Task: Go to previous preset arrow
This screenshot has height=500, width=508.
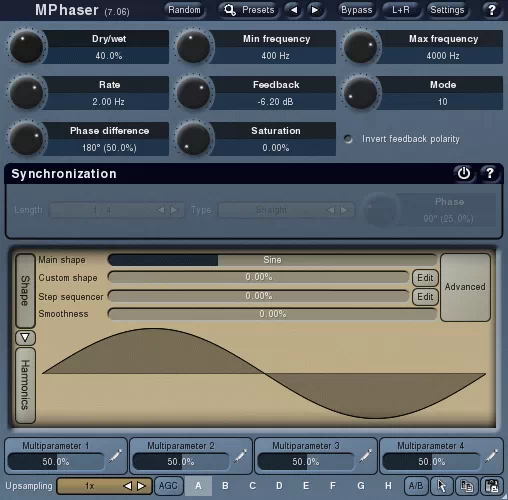Action: point(294,10)
